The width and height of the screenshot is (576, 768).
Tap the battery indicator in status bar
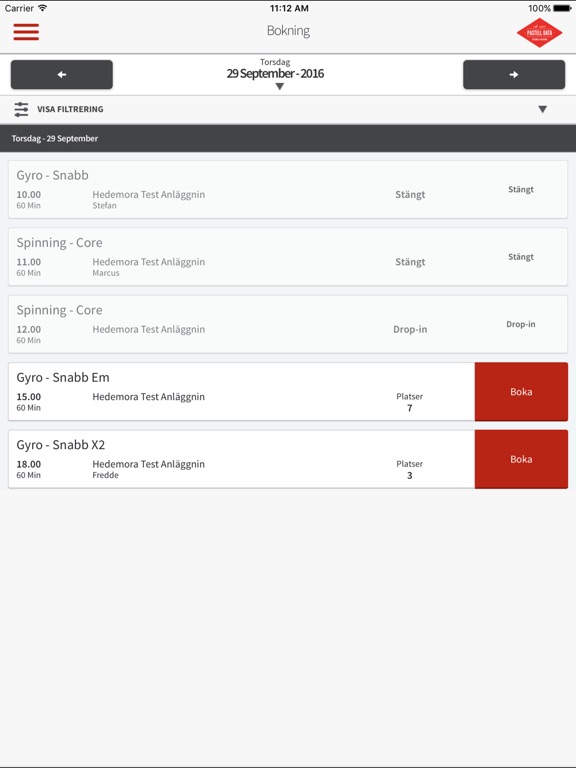562,8
